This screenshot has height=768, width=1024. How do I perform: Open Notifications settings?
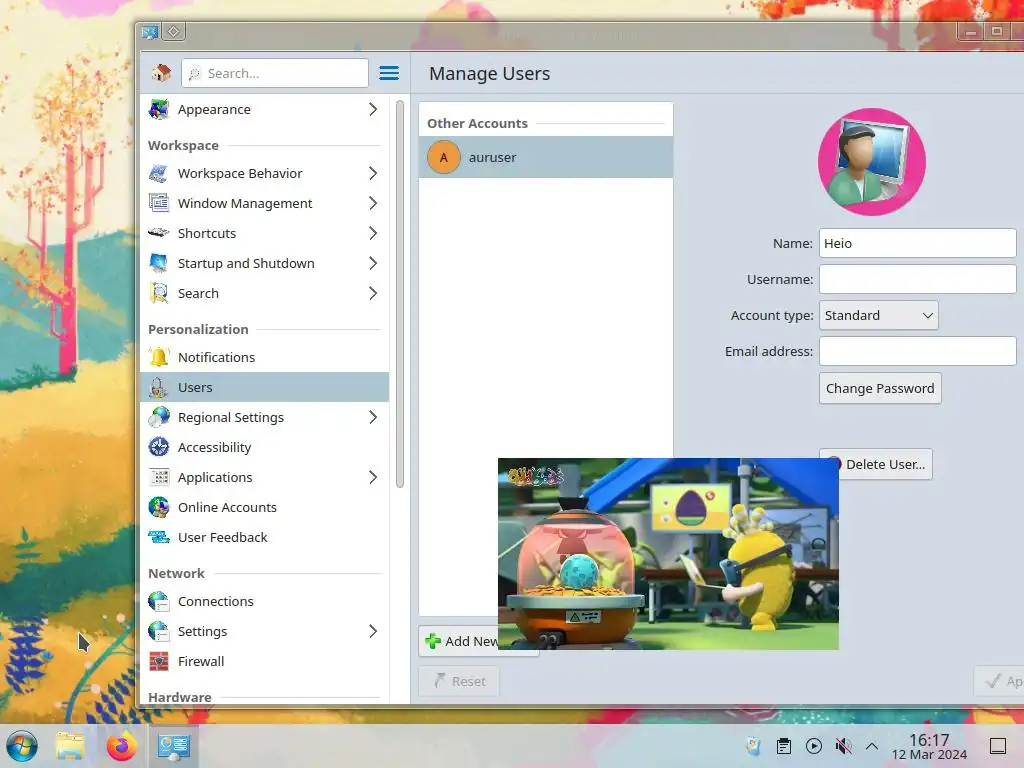[x=264, y=357]
